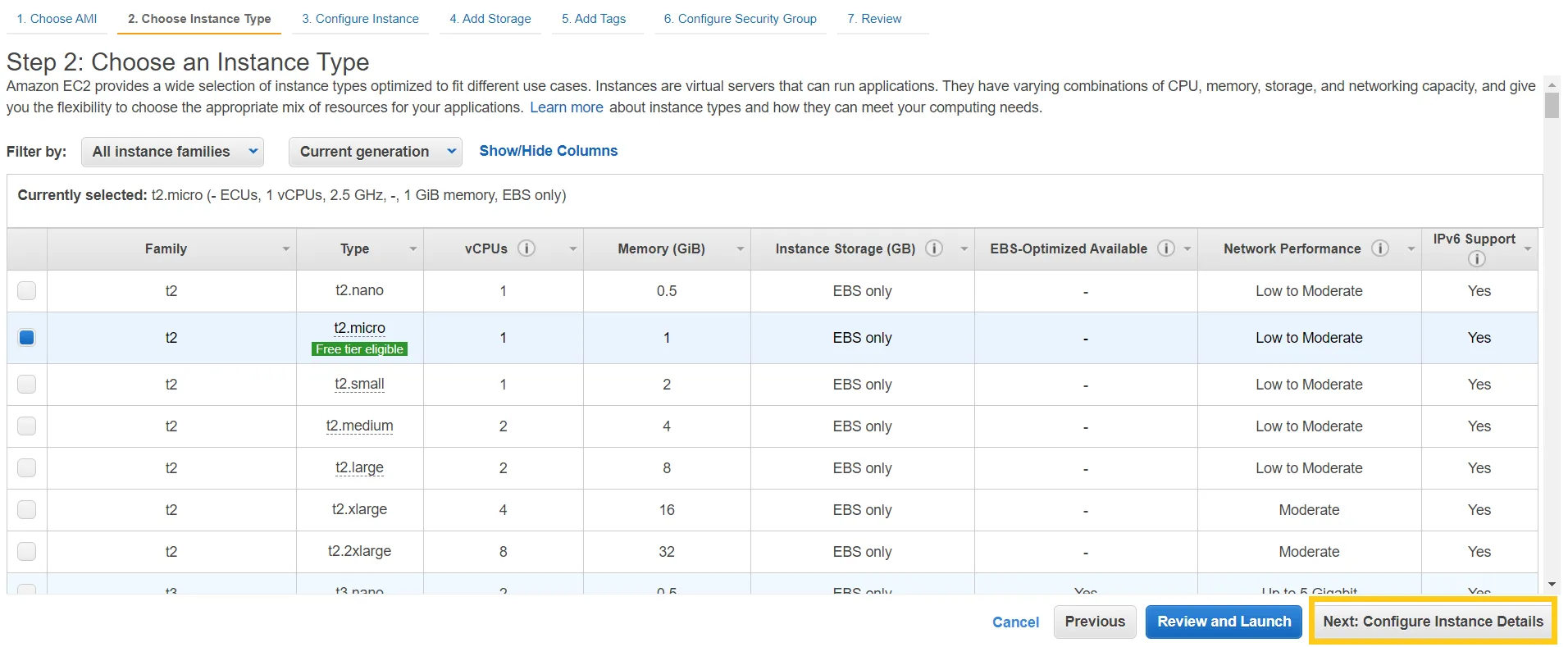Click the t2.large type link
This screenshot has width=1568, height=647.
coord(359,467)
